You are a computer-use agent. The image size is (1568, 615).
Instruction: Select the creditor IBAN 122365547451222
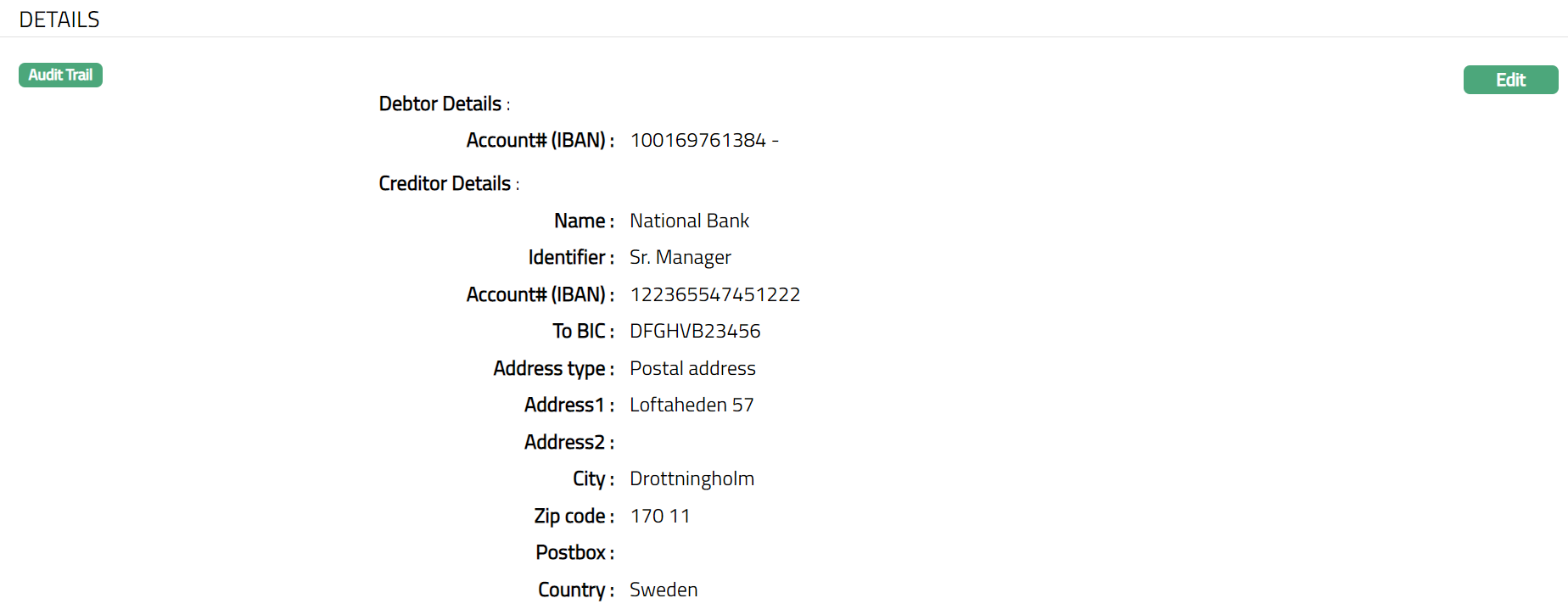(x=714, y=295)
